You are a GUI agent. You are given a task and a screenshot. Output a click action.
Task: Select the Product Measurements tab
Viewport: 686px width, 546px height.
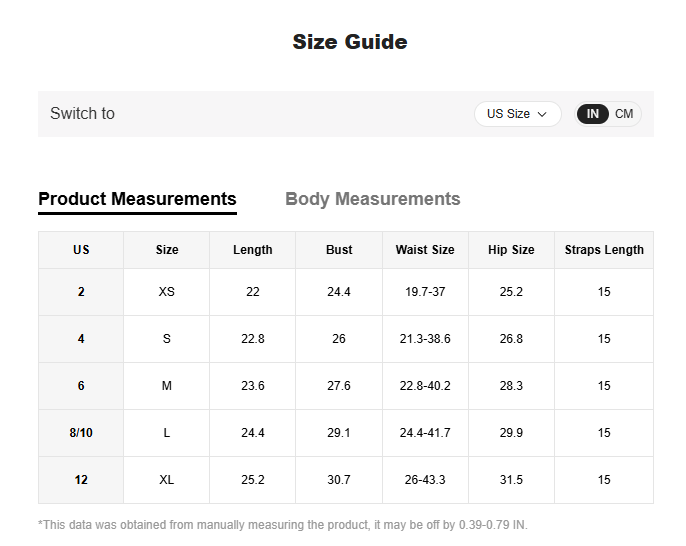(x=137, y=199)
